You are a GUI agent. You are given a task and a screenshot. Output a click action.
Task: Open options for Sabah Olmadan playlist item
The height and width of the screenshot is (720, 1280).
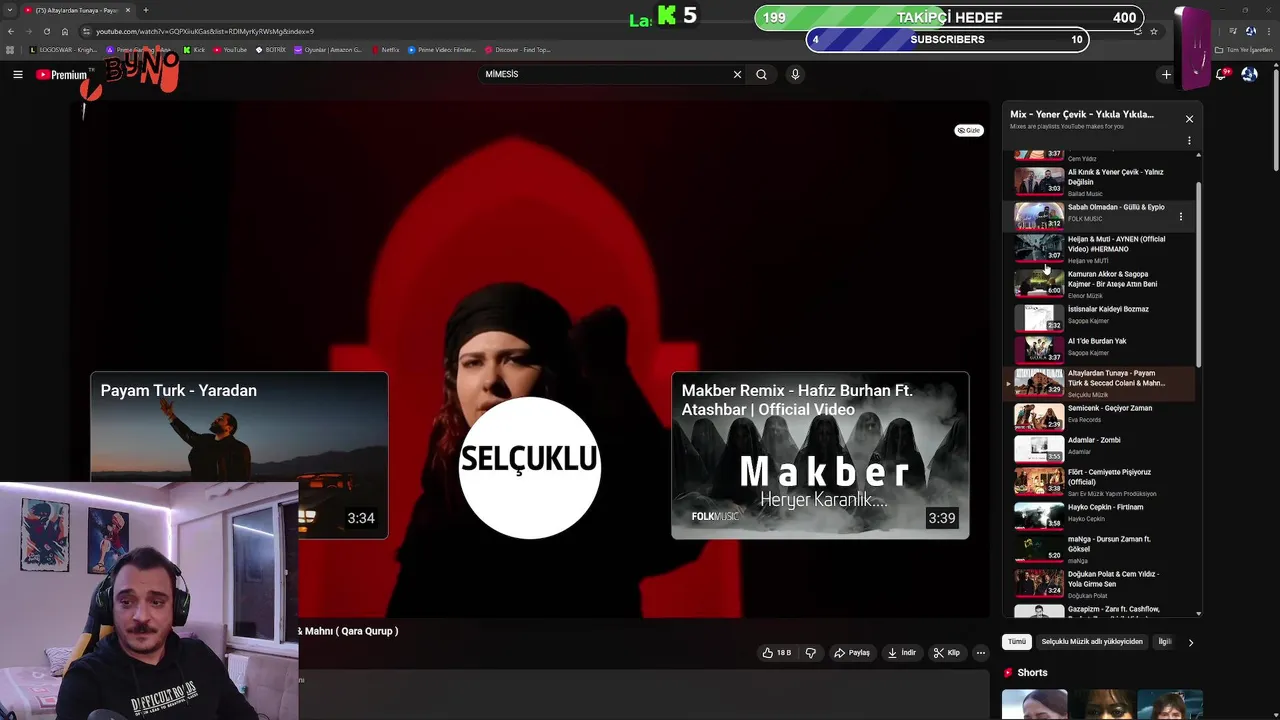(1181, 217)
